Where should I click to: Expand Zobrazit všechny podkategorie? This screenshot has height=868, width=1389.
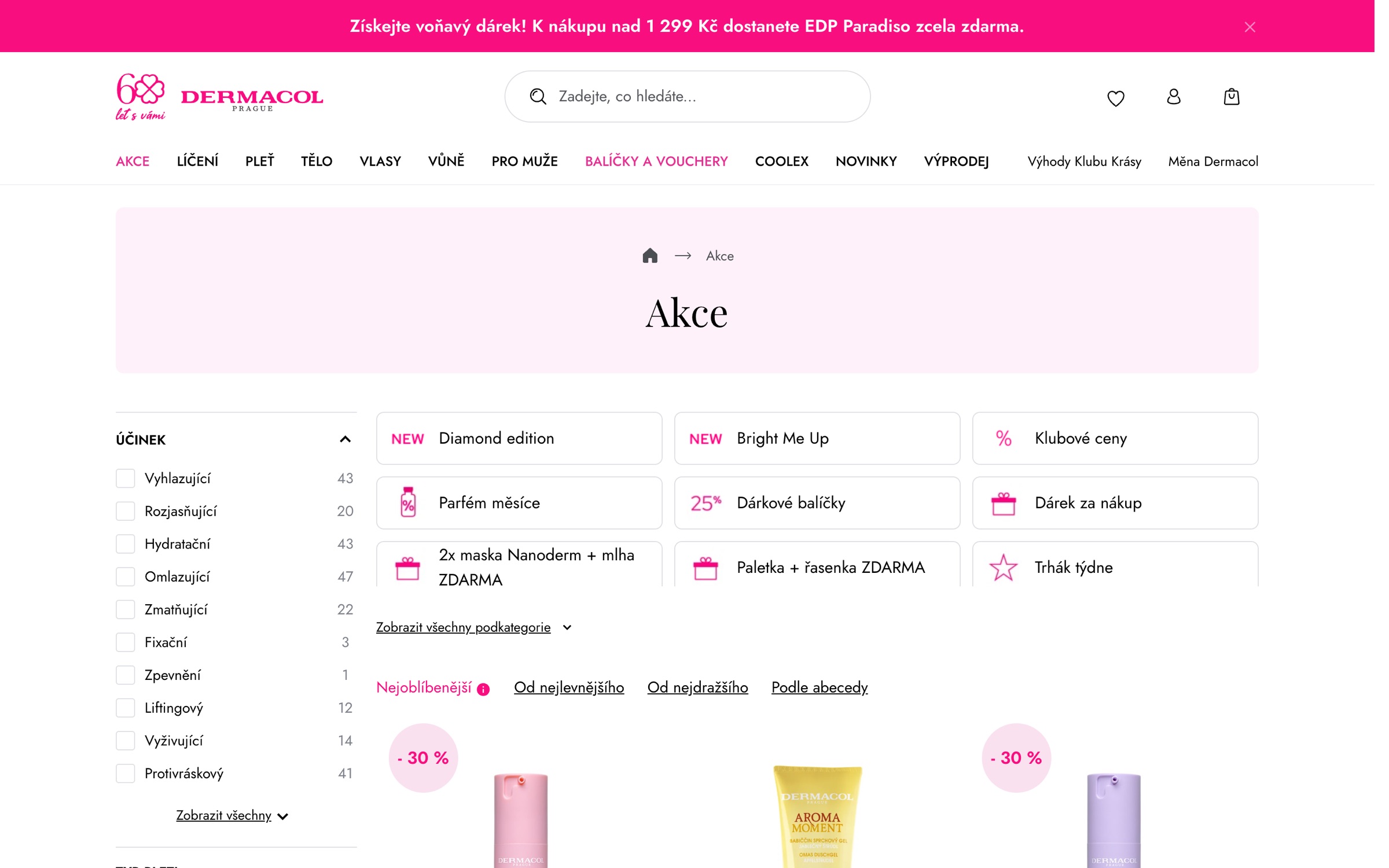pos(473,627)
